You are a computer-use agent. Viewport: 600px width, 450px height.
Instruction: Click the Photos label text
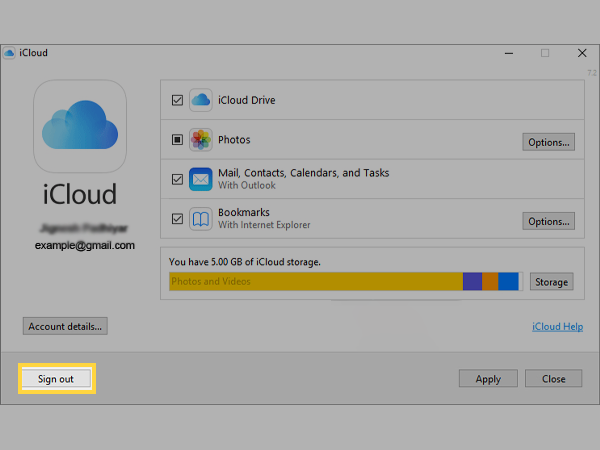234,140
